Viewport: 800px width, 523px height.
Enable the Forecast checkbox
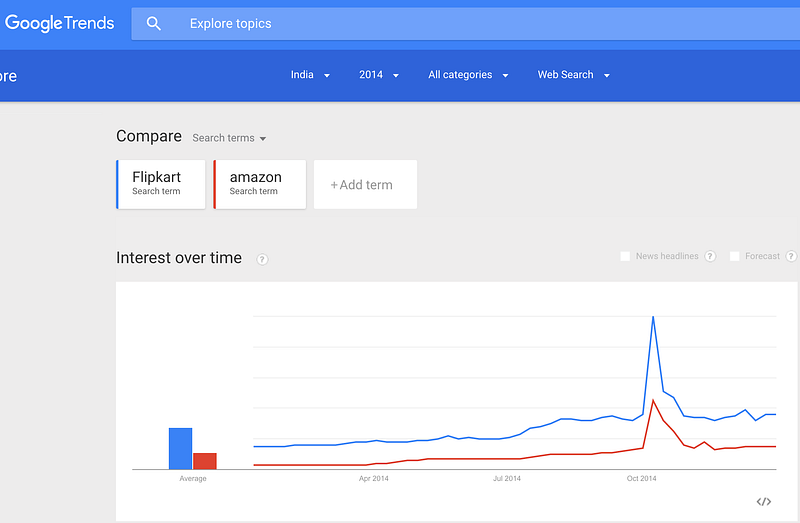pyautogui.click(x=734, y=256)
